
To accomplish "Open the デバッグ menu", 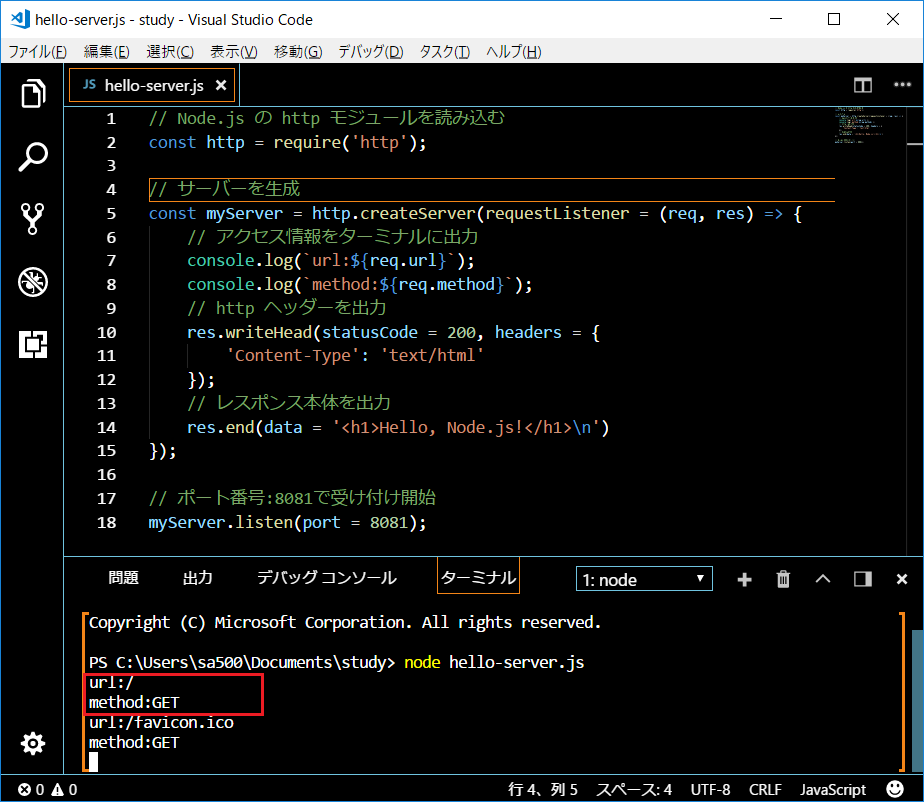I will click(x=370, y=51).
